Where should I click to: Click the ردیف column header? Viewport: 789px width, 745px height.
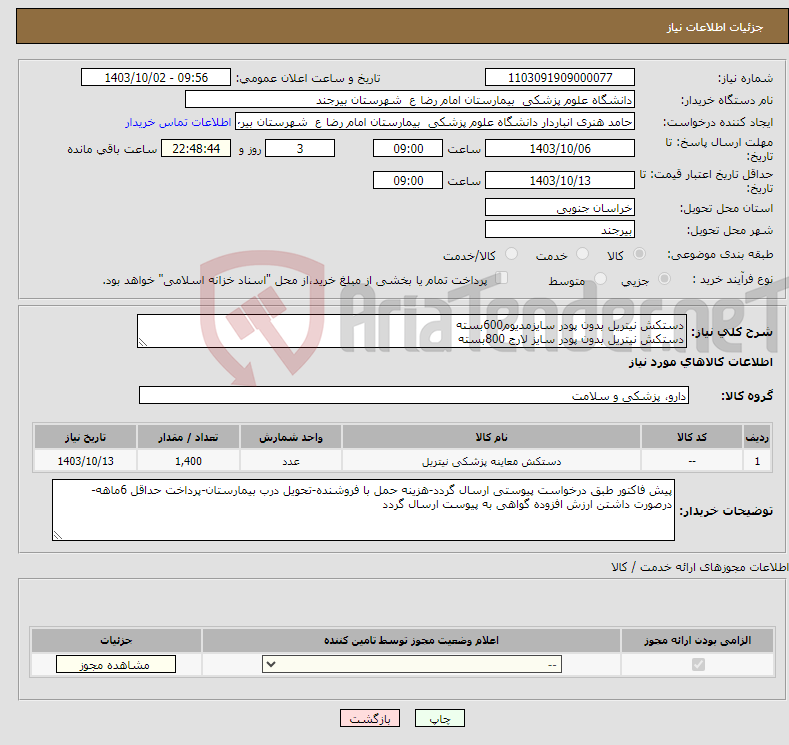point(757,437)
